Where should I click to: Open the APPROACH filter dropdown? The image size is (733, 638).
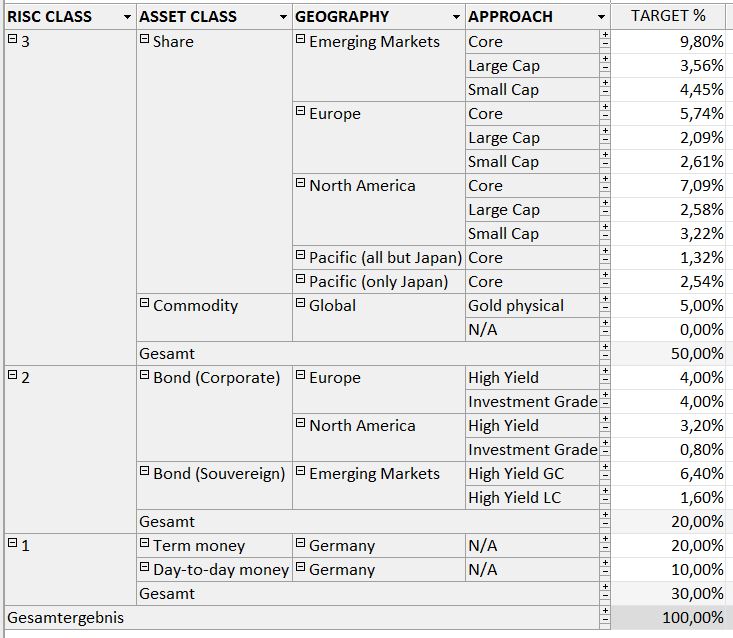point(601,17)
